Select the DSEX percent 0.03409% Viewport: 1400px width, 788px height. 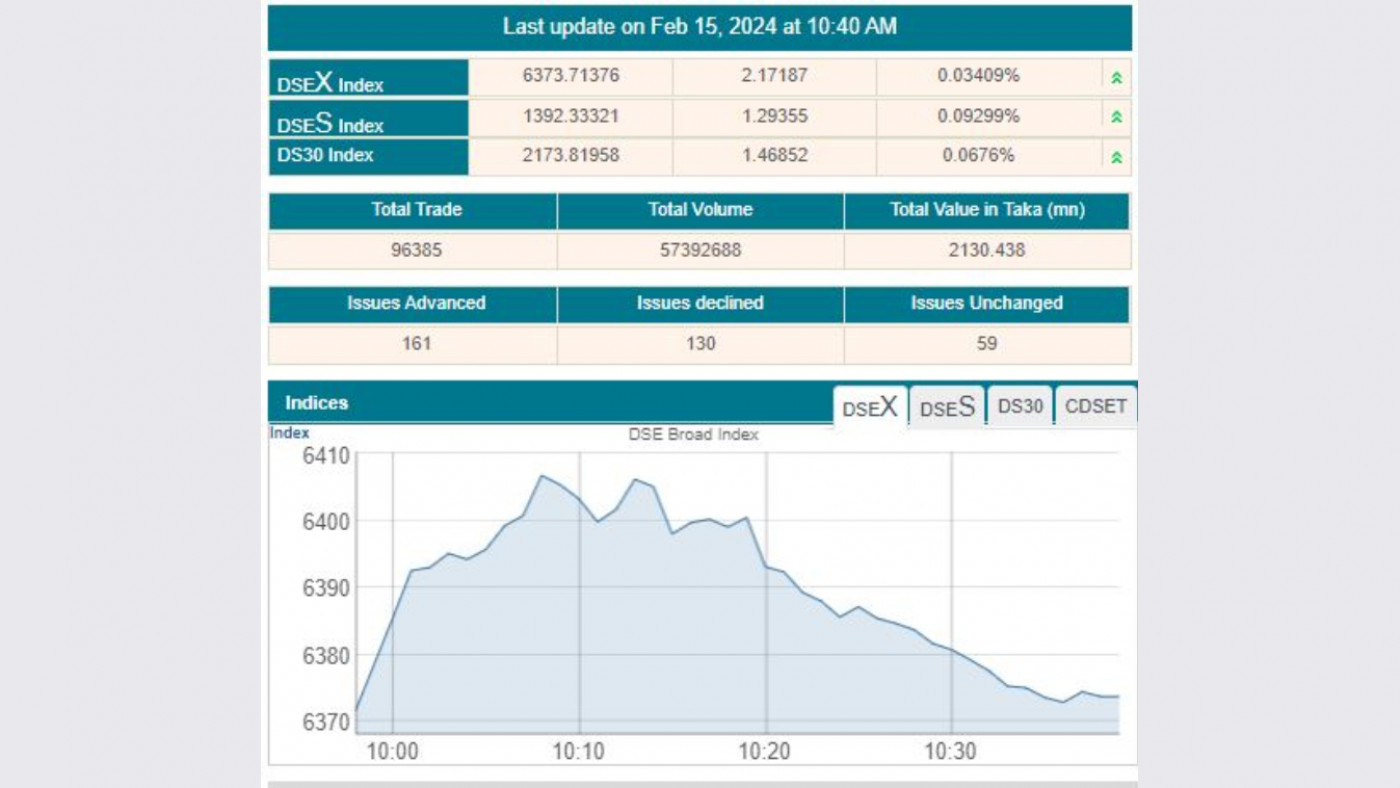tap(979, 75)
